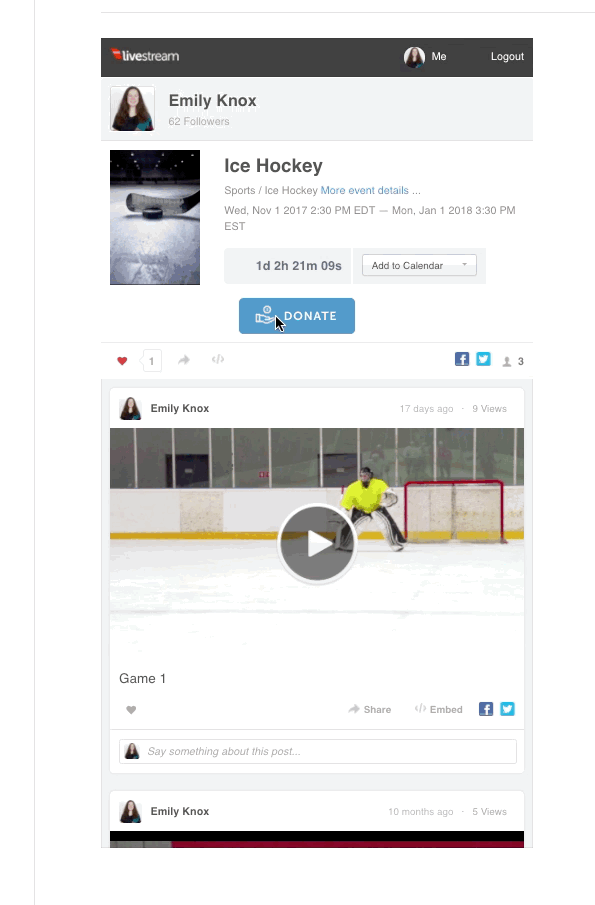Open the Embed link under Game 1
The height and width of the screenshot is (905, 595).
[439, 709]
